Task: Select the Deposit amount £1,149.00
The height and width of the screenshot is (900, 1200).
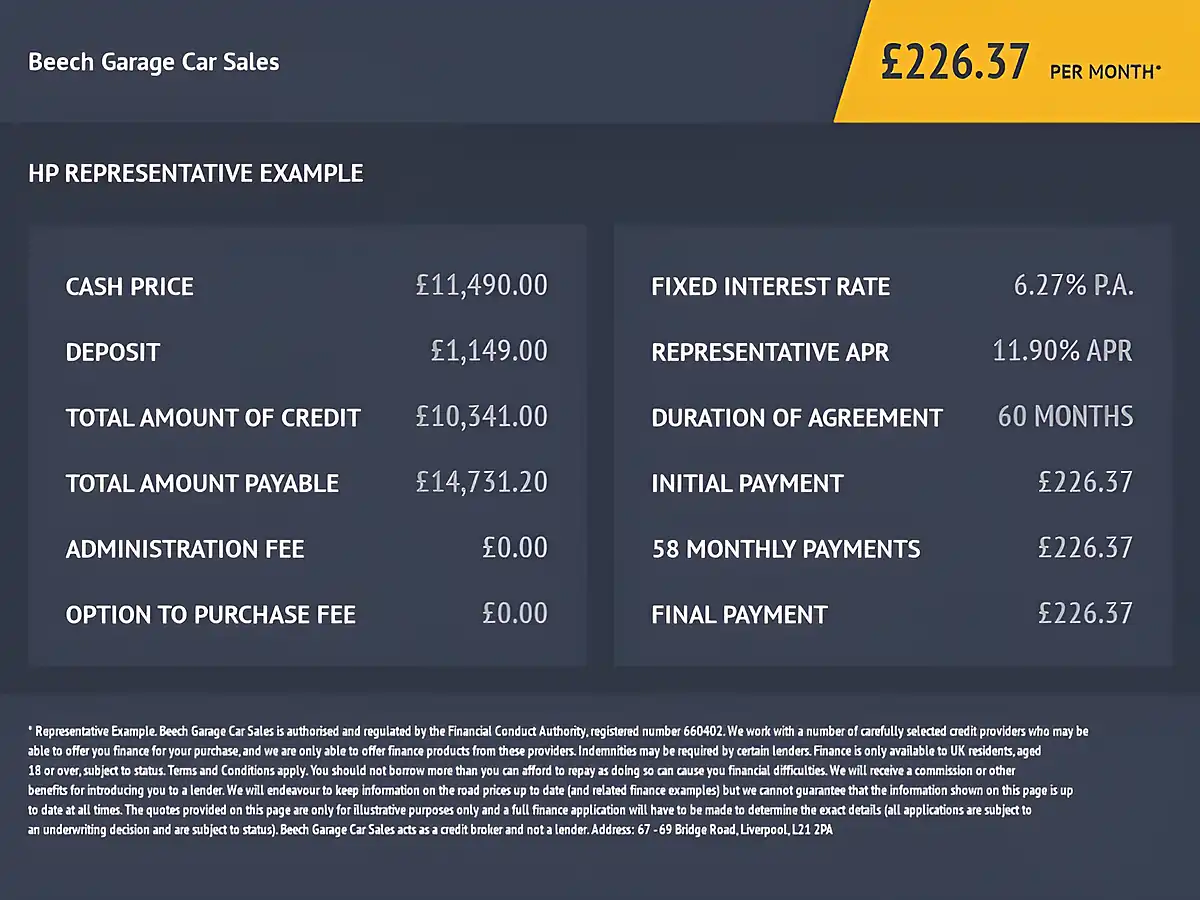Action: point(489,352)
